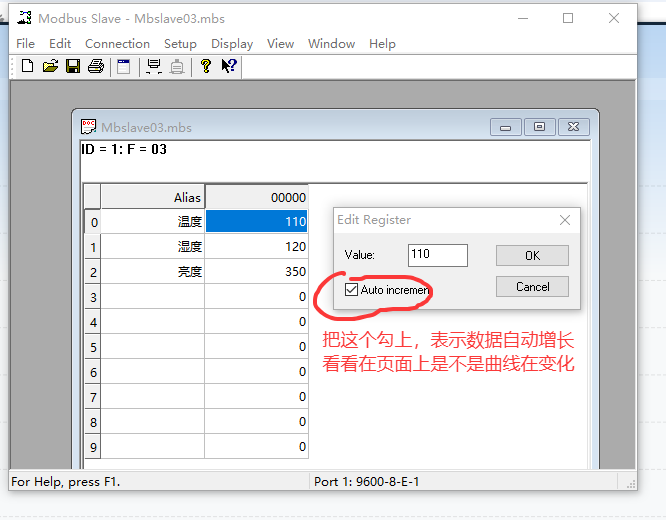
Task: Click the Connect toolbar icon
Action: pos(154,66)
